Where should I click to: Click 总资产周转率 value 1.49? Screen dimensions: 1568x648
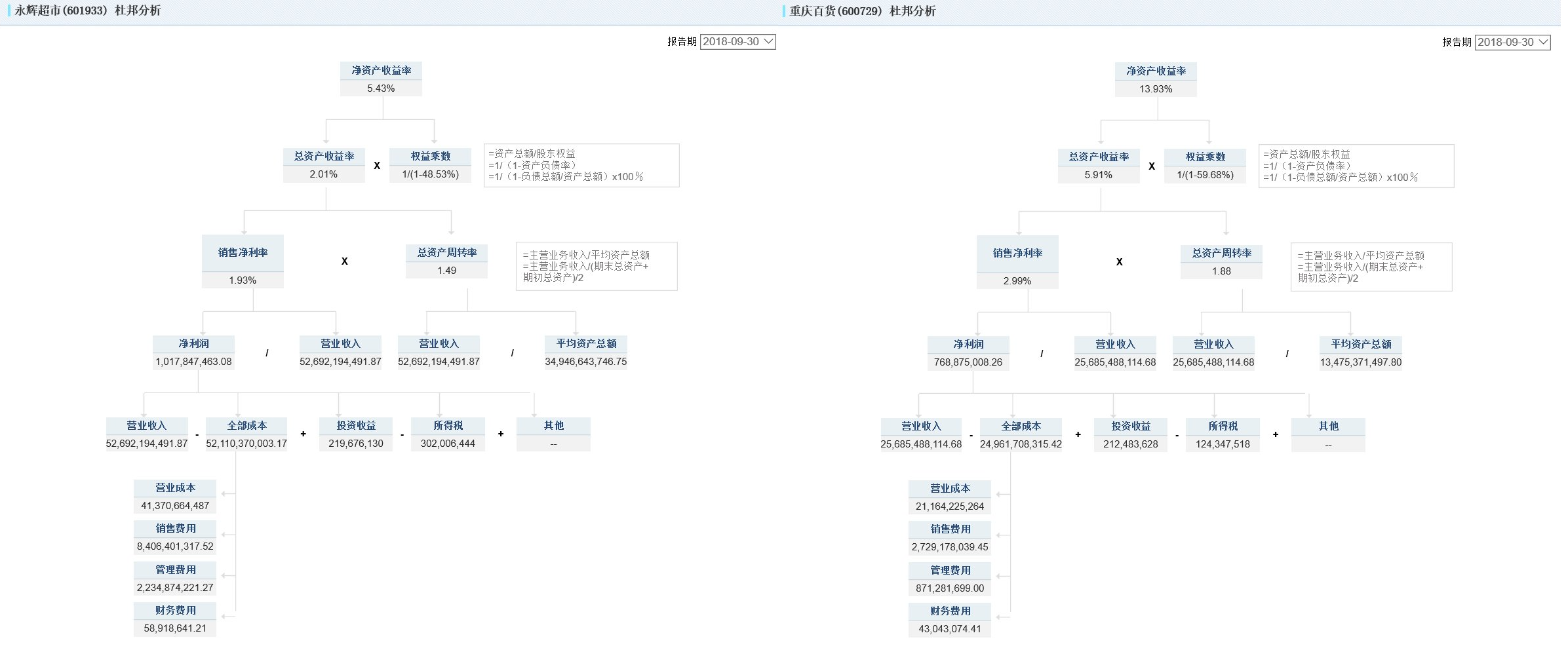447,271
